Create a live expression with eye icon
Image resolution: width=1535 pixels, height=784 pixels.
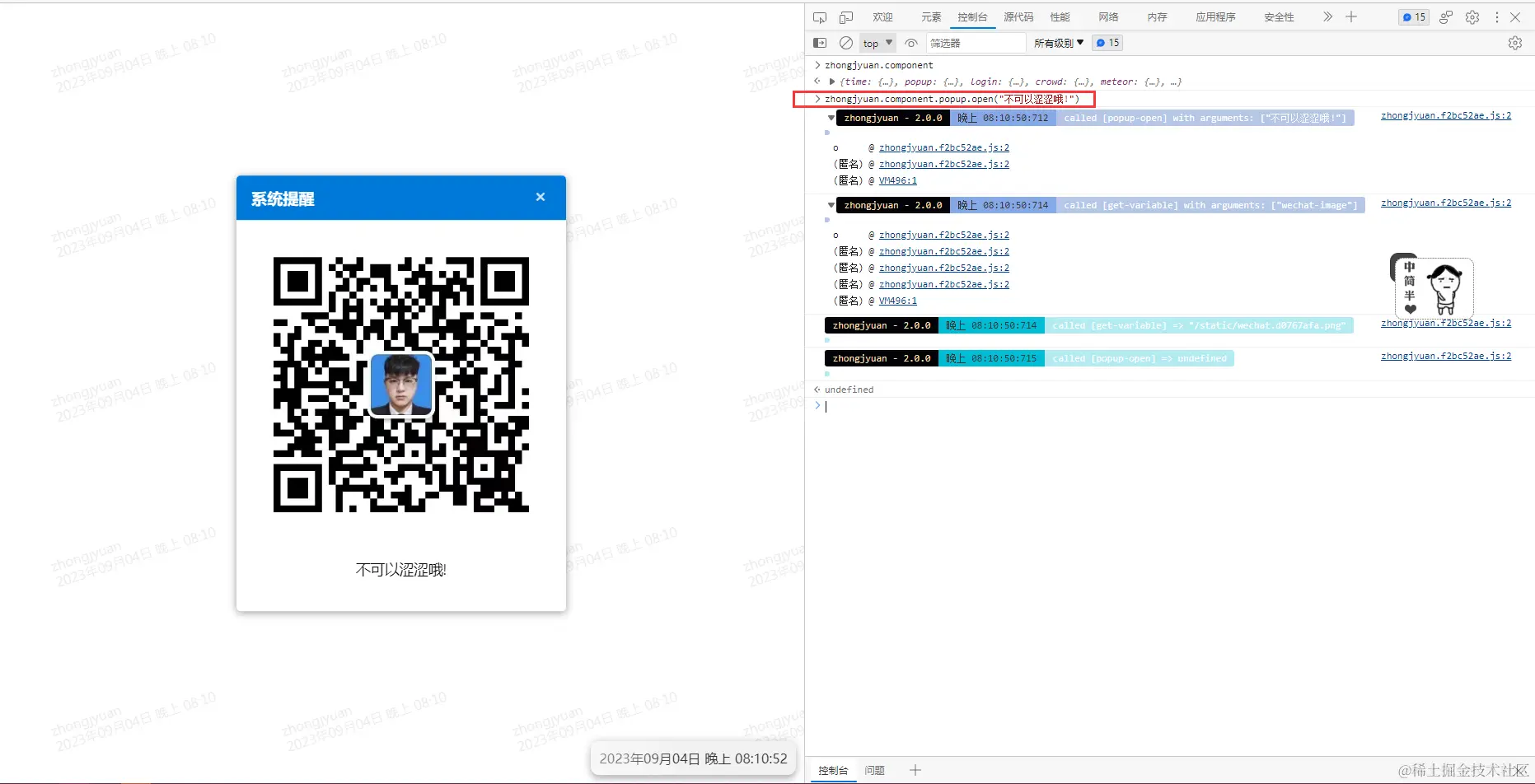point(910,43)
